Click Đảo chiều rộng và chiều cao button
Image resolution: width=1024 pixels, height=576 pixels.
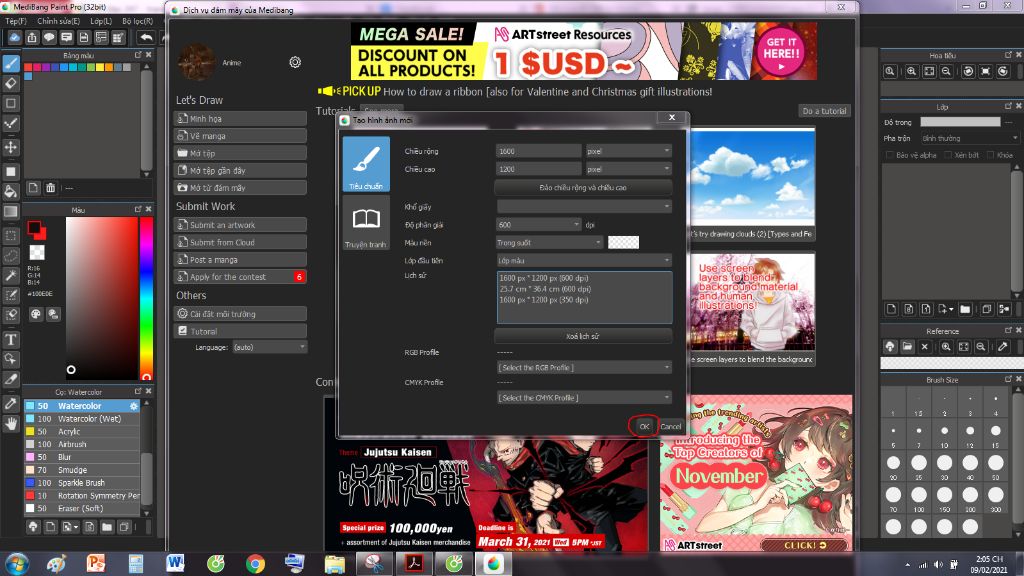[x=583, y=188]
